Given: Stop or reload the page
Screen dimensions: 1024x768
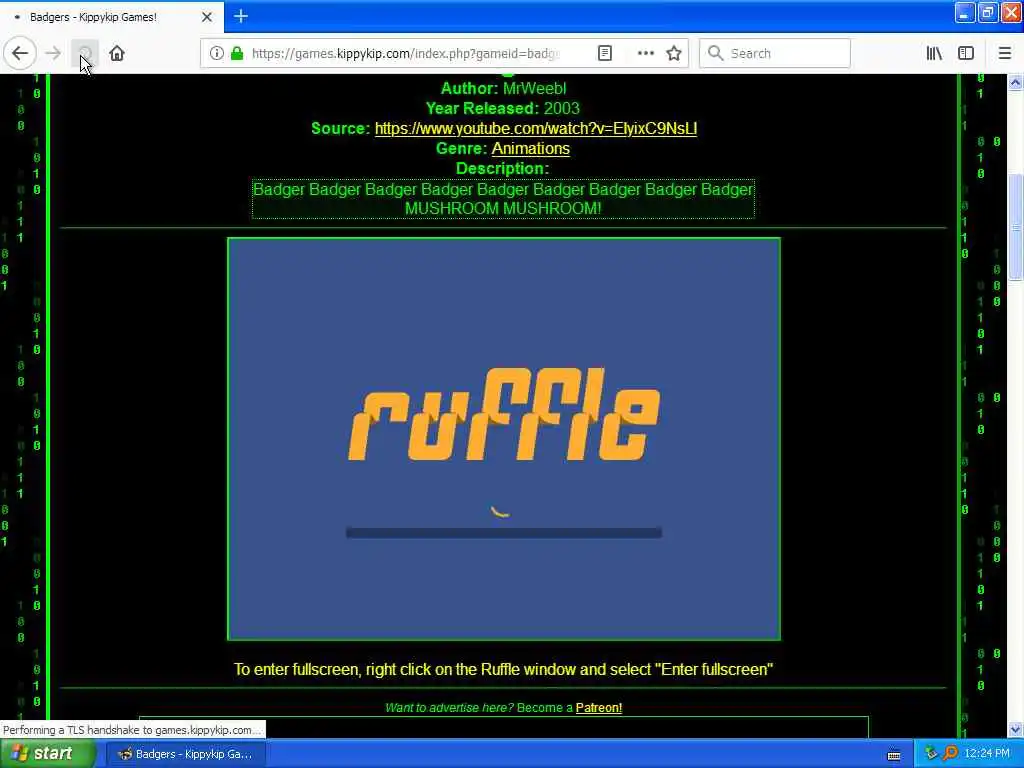Looking at the screenshot, I should (85, 54).
